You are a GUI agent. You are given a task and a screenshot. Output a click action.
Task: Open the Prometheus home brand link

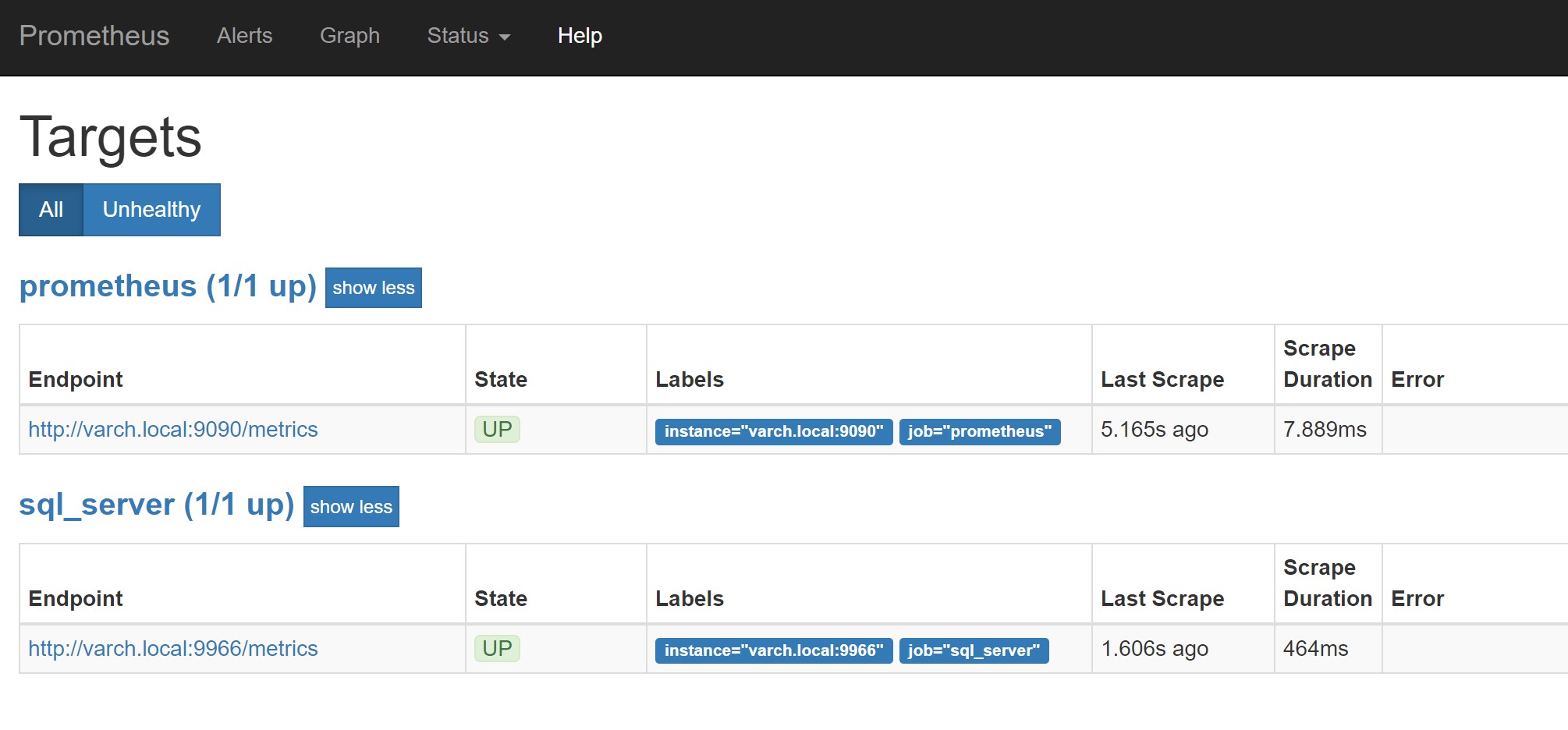click(94, 36)
